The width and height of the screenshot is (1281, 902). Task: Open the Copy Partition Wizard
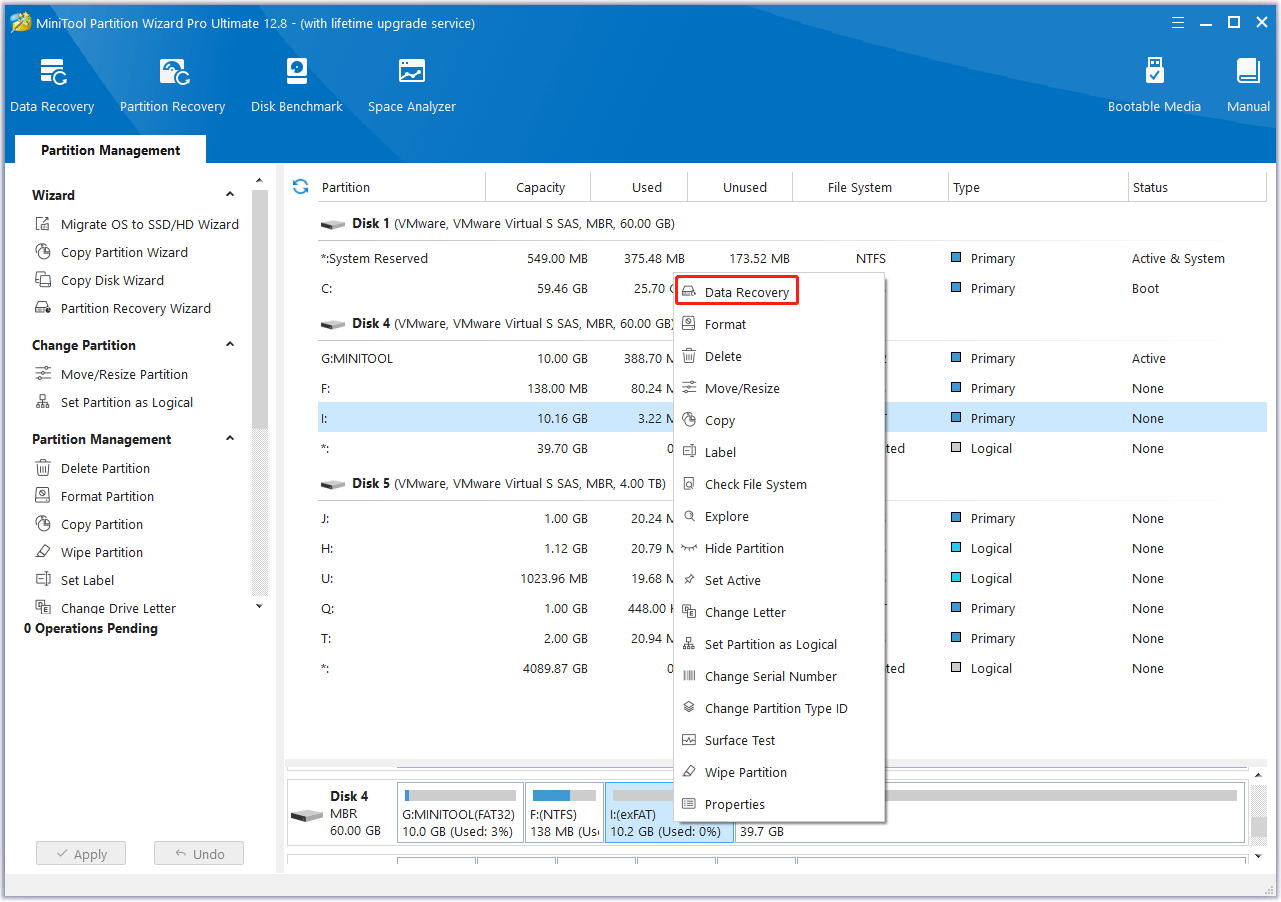pos(111,252)
